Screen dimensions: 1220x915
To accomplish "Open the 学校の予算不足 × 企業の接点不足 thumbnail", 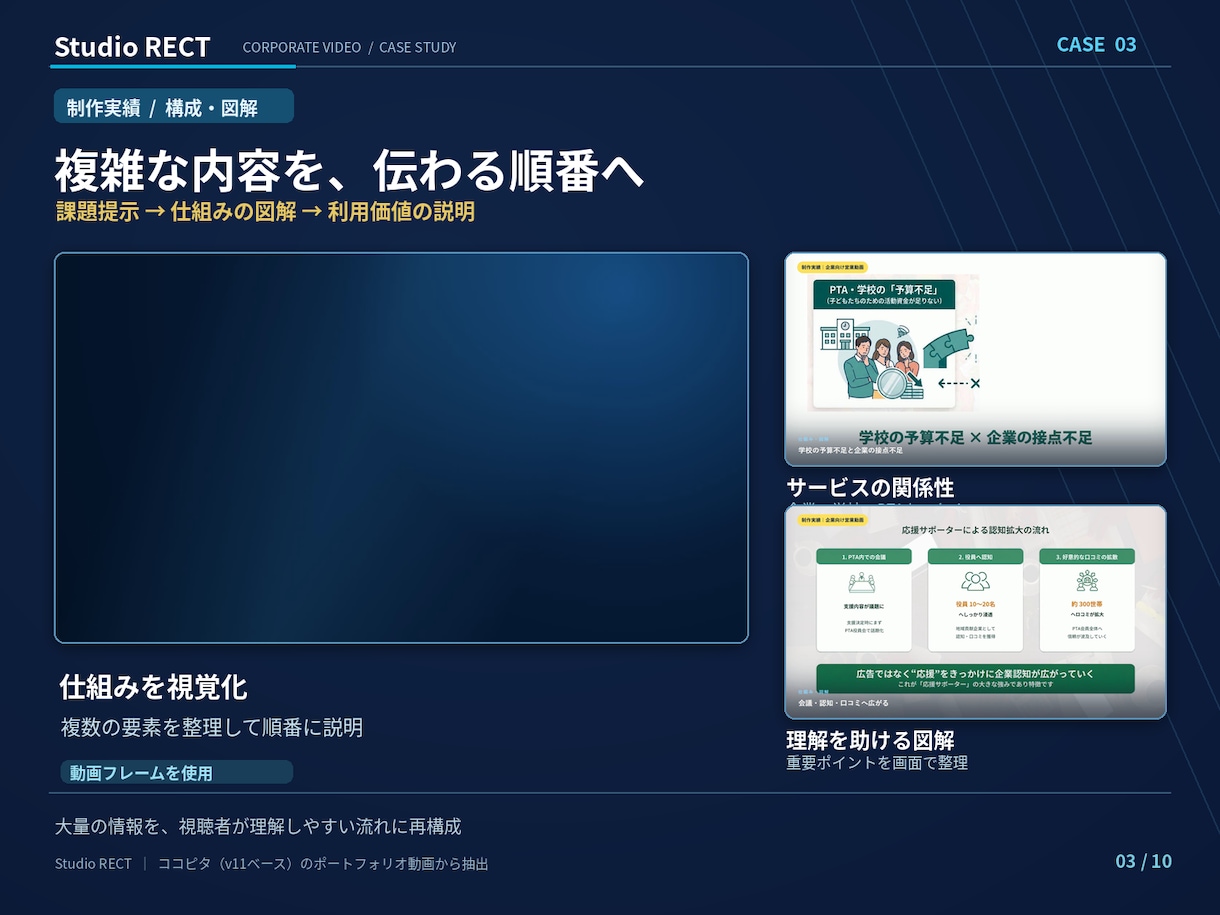I will tap(975, 359).
